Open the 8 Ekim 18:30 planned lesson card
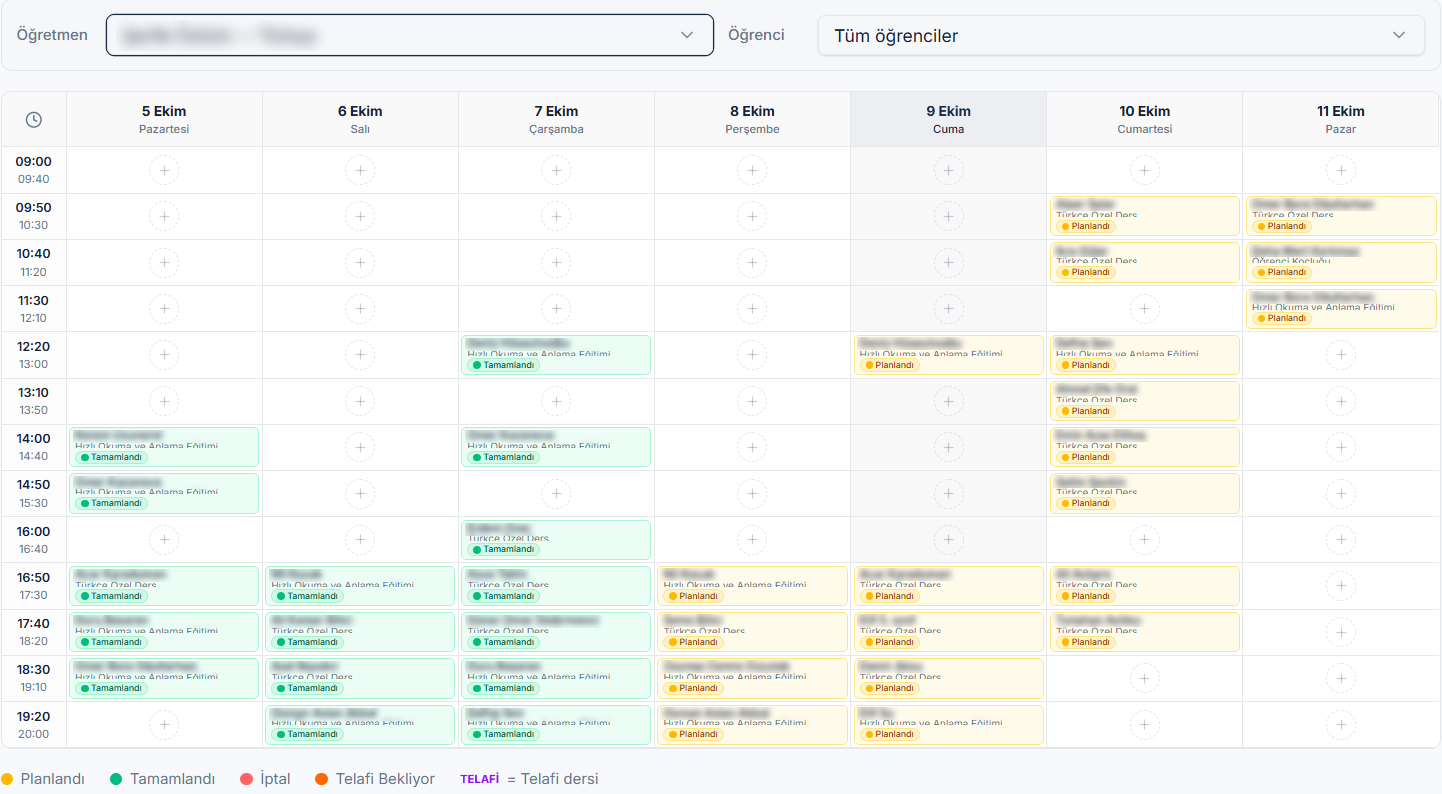The width and height of the screenshot is (1442, 794). pos(752,678)
